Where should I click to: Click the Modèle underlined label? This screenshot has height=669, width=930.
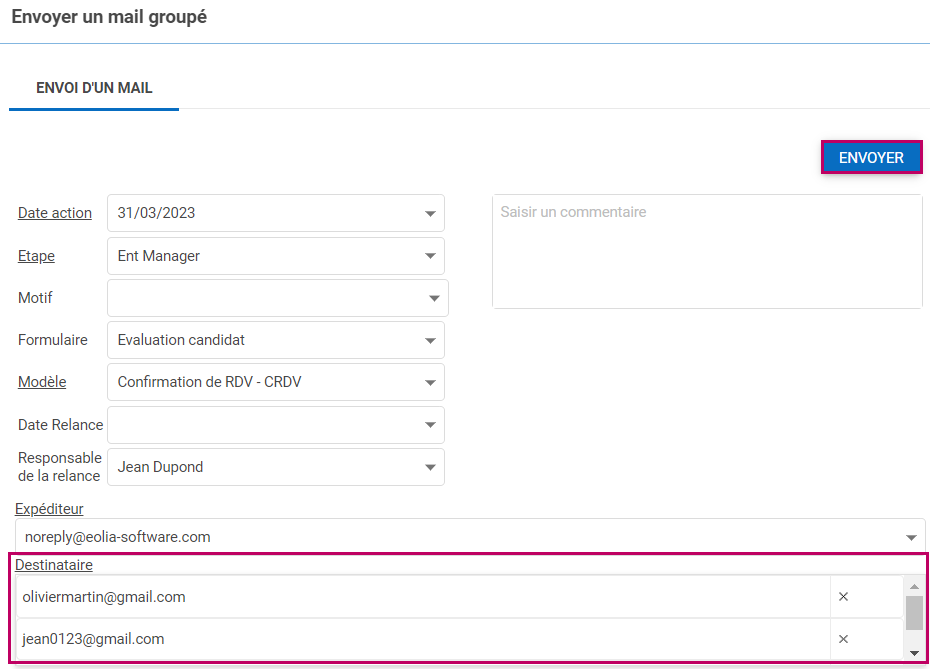(42, 382)
